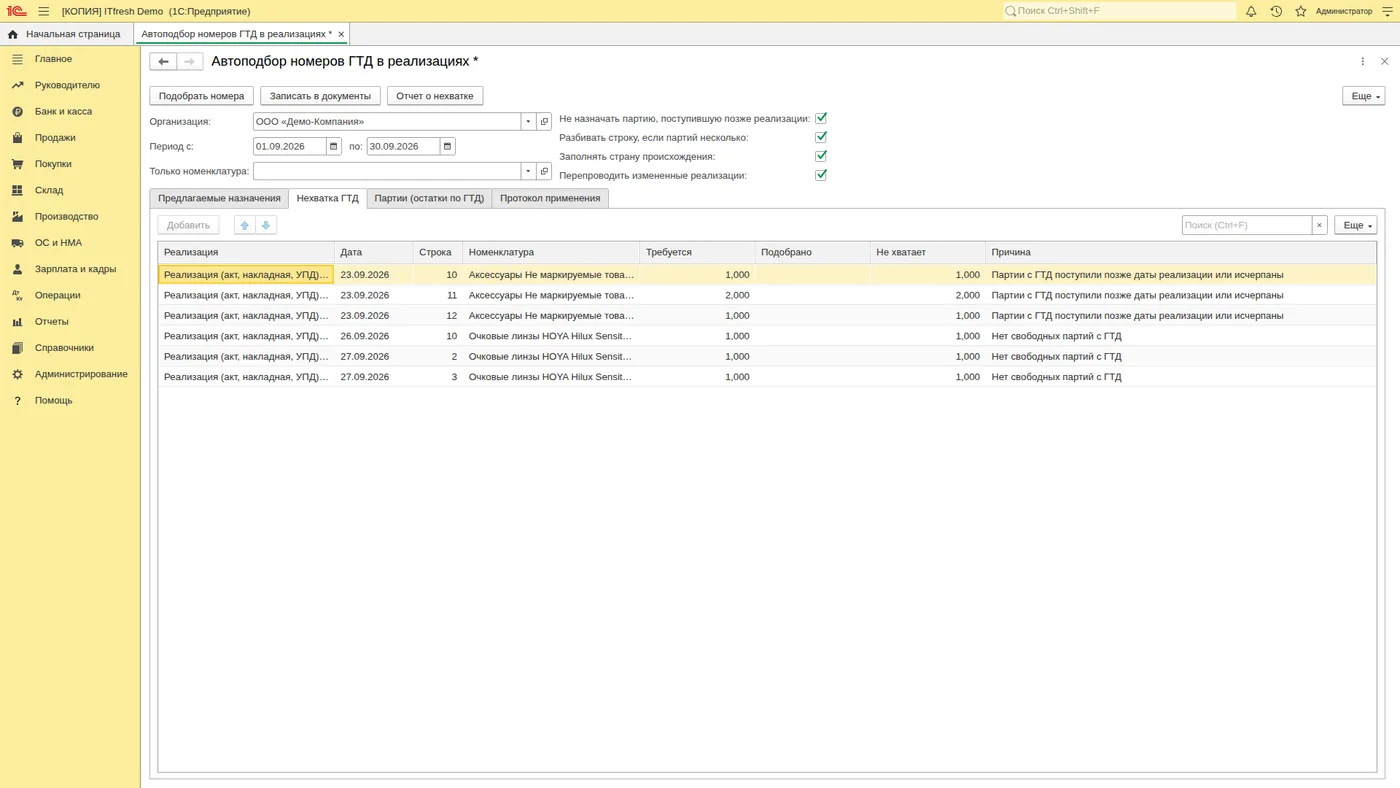Open calendar picker for end date 30.09.2026
1400x788 pixels.
(447, 146)
